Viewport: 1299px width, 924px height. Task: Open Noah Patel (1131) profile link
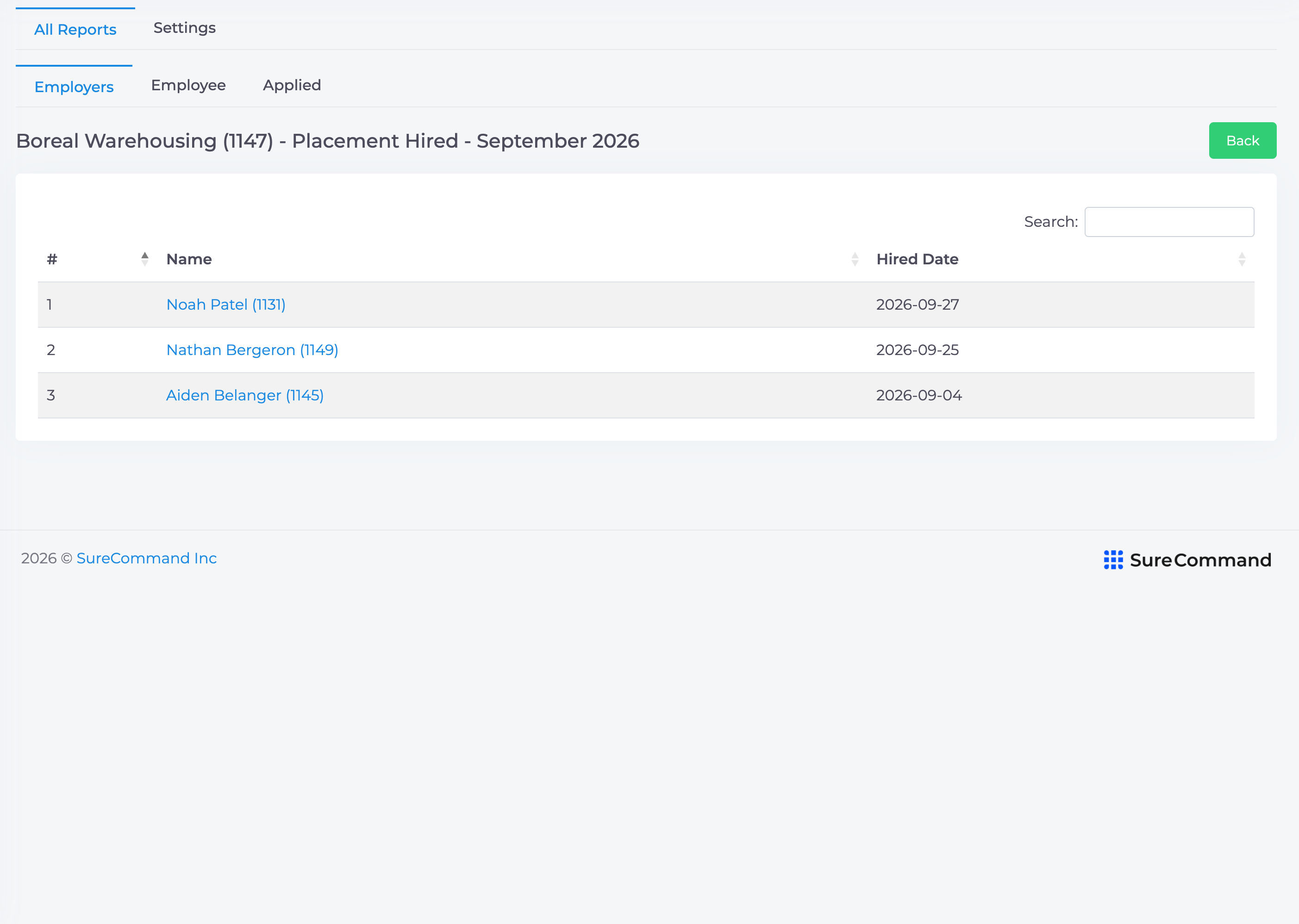pos(226,305)
